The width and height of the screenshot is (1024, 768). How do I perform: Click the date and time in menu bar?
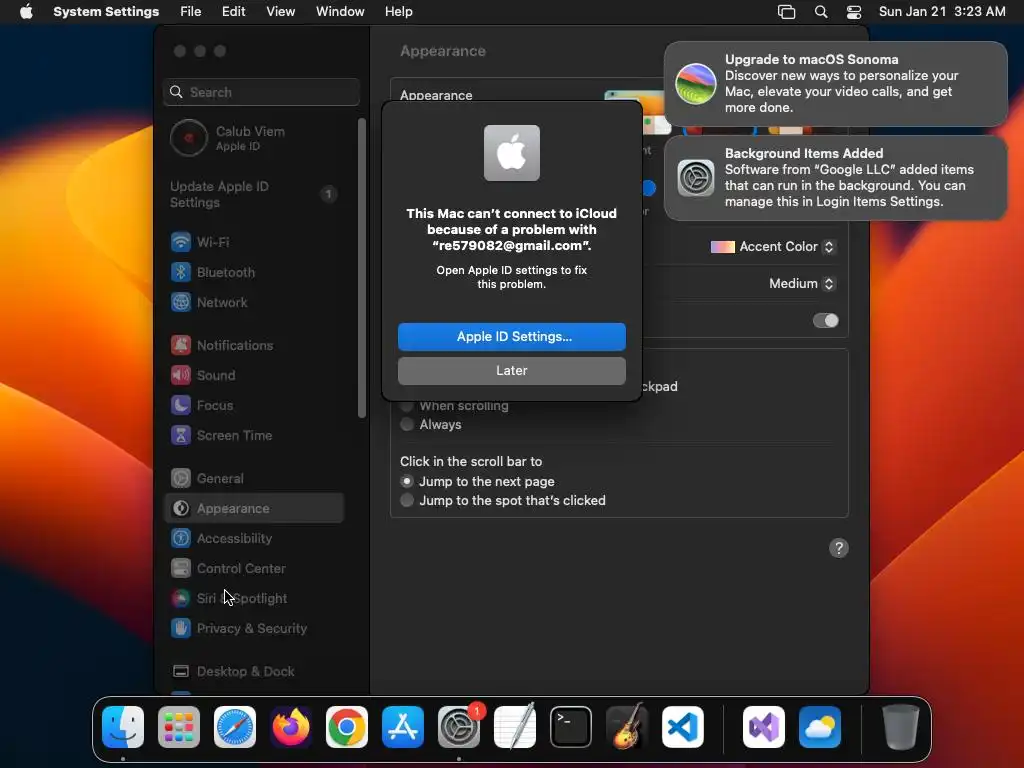[942, 12]
